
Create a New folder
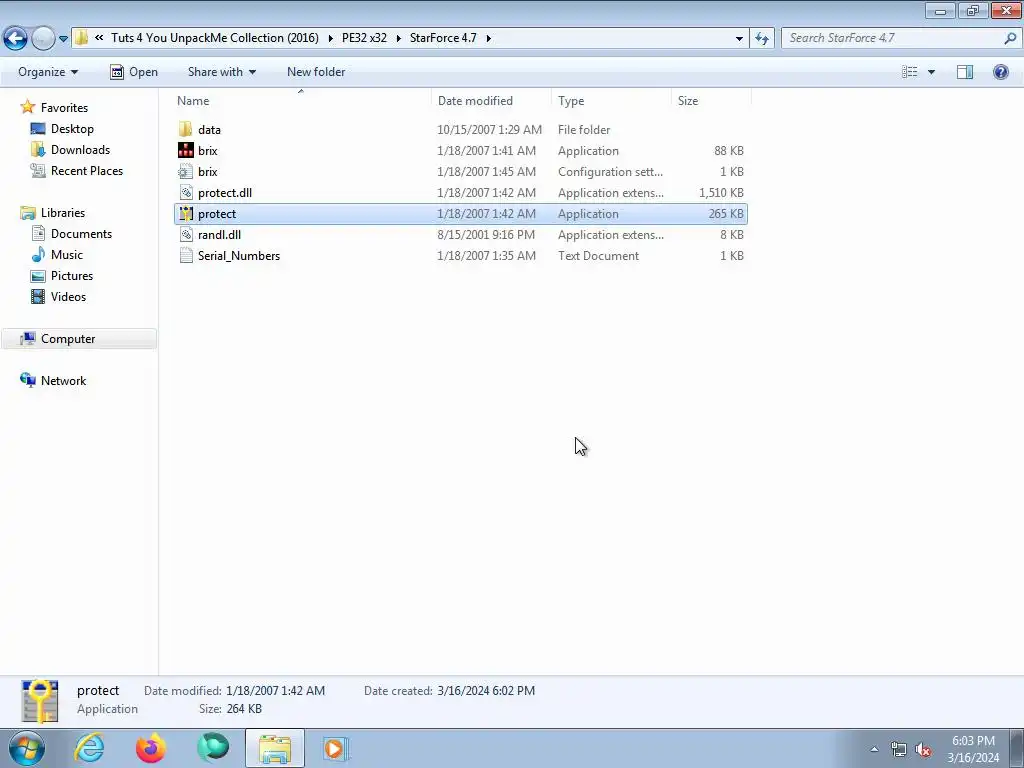point(316,72)
